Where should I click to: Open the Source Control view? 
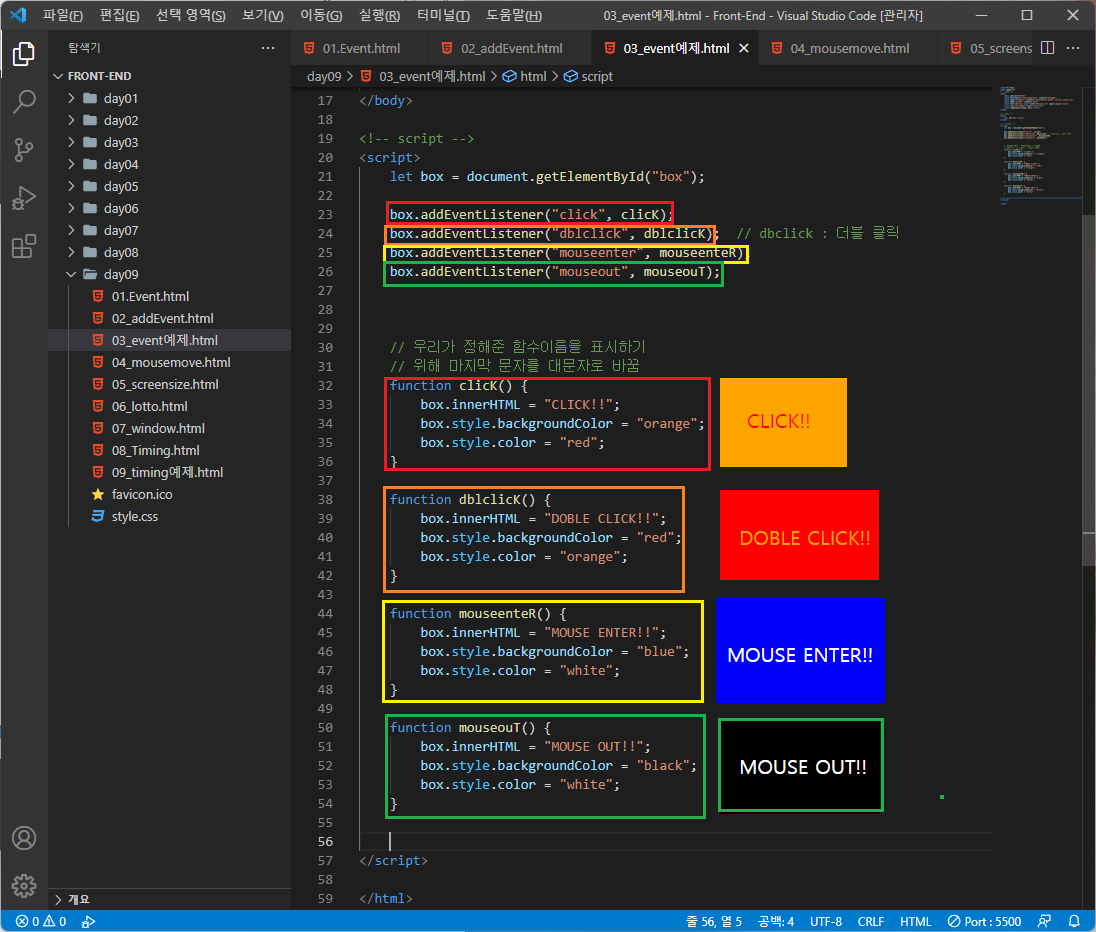tap(24, 150)
